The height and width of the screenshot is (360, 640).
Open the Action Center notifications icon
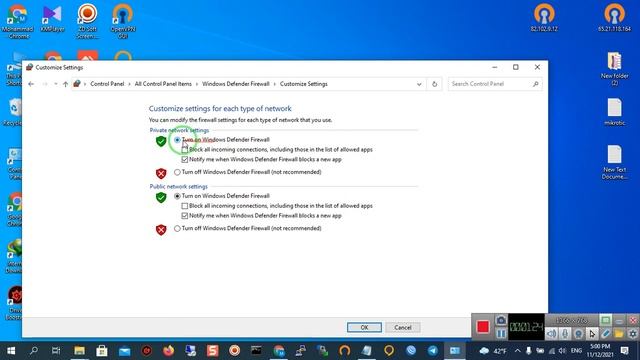click(x=624, y=351)
